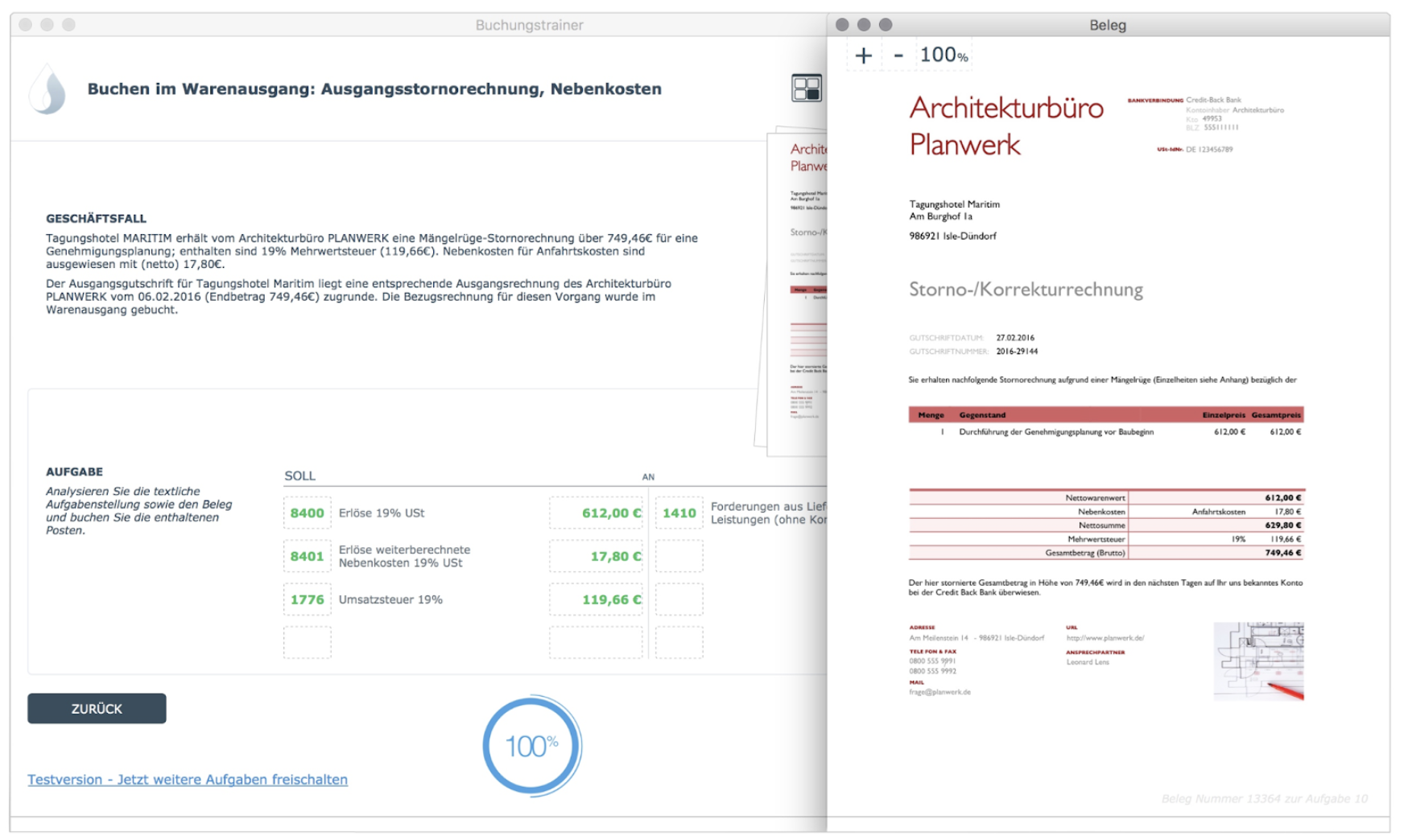Click the Nebenkosten Anfahrtskosten row in the Beleg
1404x840 pixels.
click(1107, 512)
